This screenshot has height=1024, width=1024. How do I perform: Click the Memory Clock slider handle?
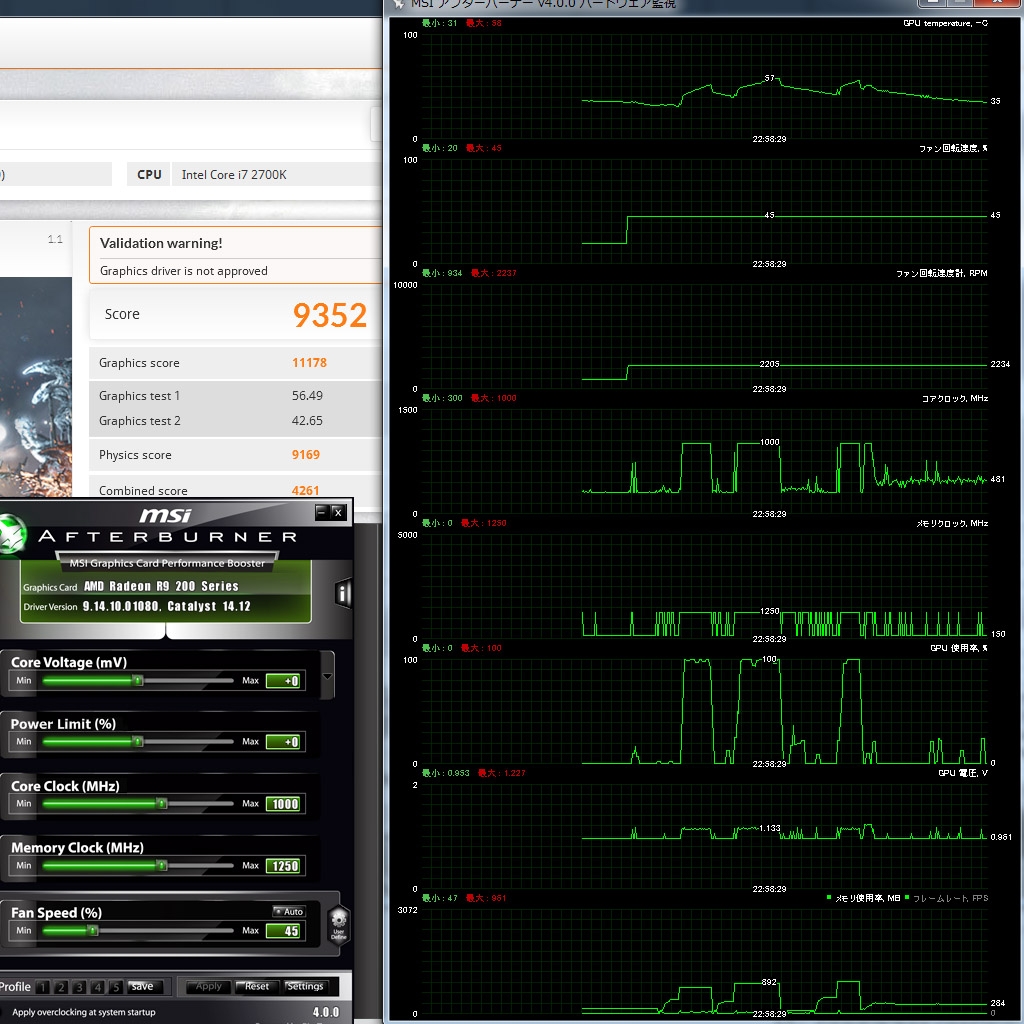pyautogui.click(x=162, y=865)
